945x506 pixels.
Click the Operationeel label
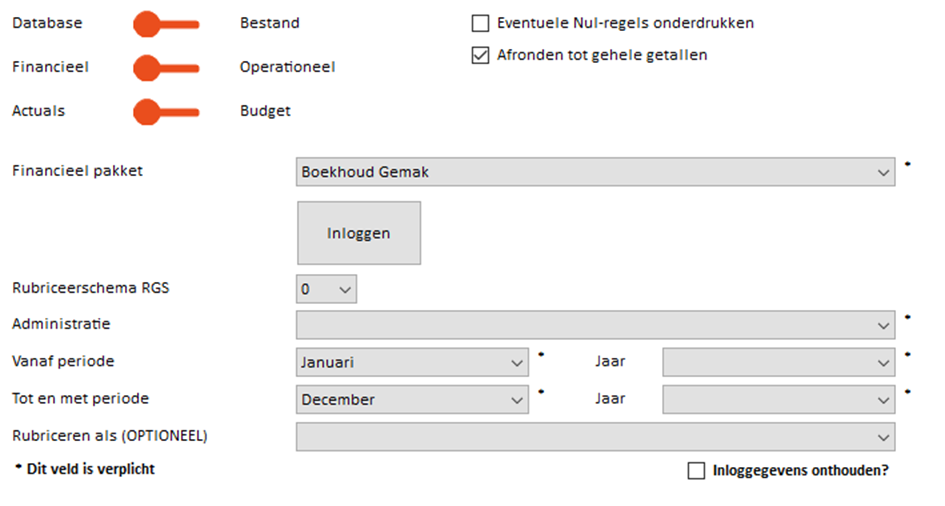pyautogui.click(x=287, y=67)
